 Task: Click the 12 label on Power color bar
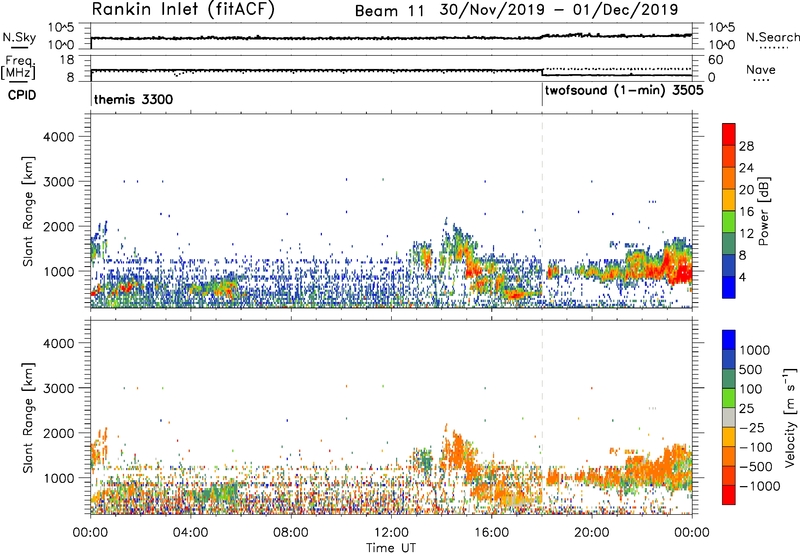point(746,234)
